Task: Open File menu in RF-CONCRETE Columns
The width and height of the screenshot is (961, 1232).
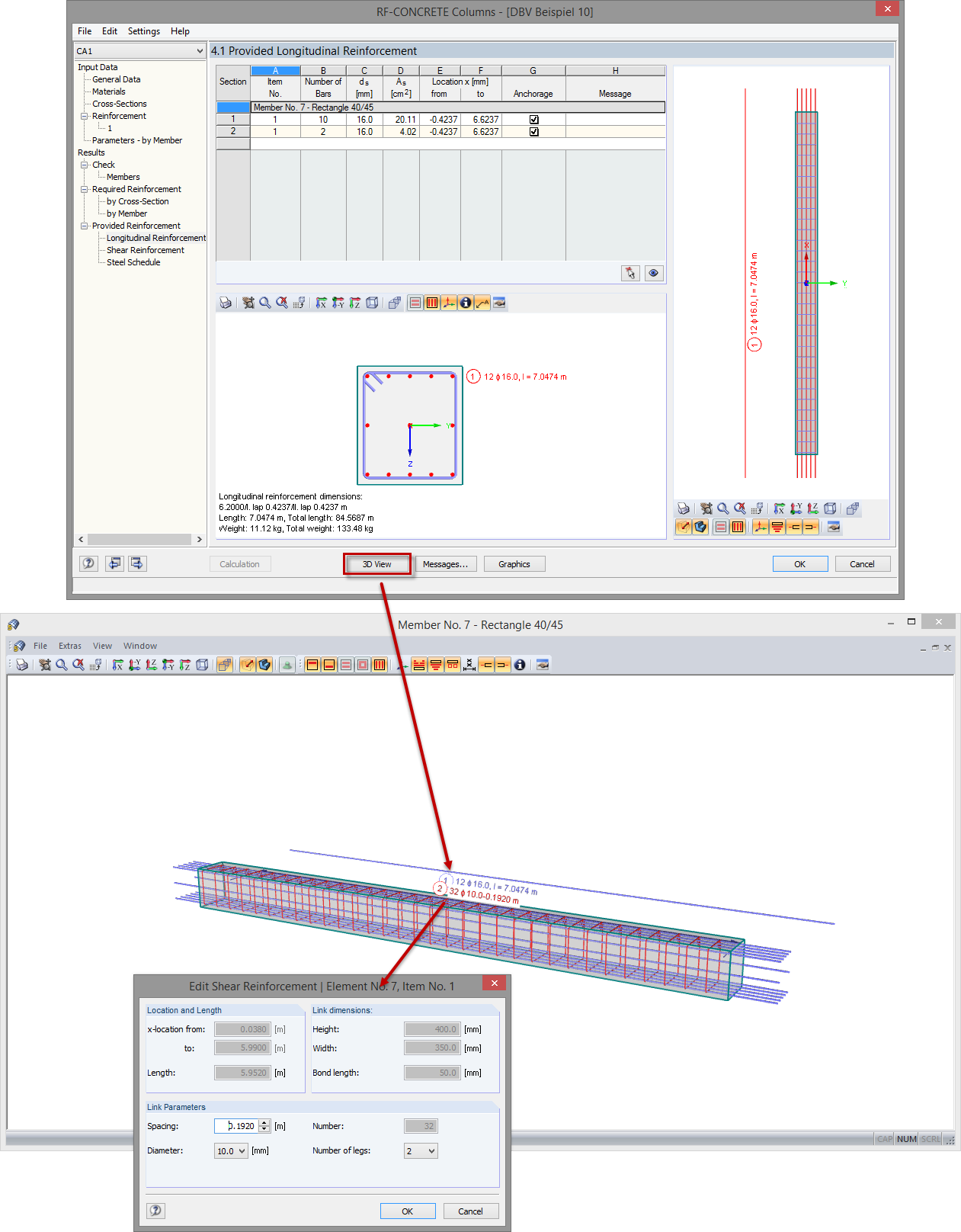Action: 85,31
